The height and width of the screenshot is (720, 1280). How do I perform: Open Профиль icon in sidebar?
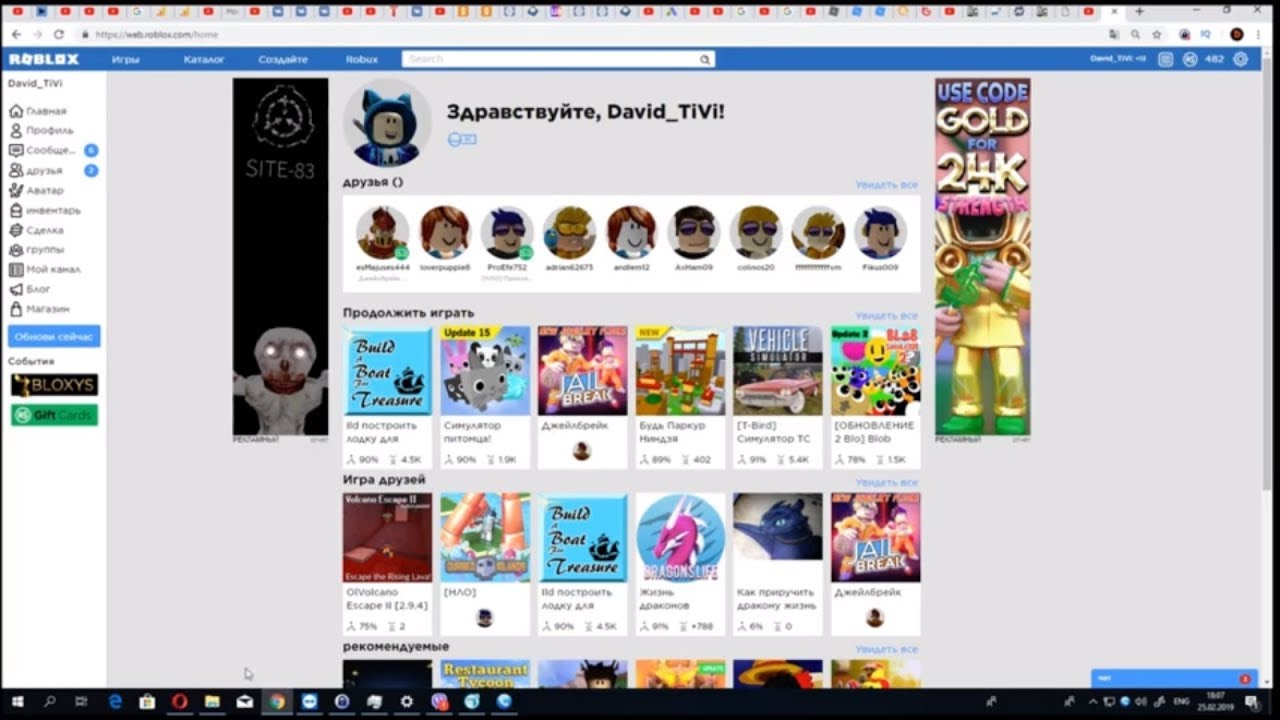tap(16, 131)
